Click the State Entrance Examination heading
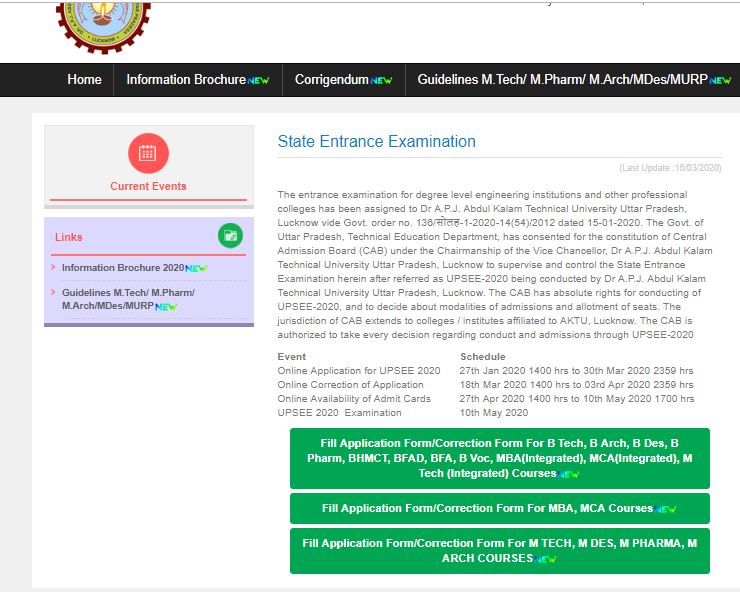This screenshot has width=740, height=592. (376, 142)
